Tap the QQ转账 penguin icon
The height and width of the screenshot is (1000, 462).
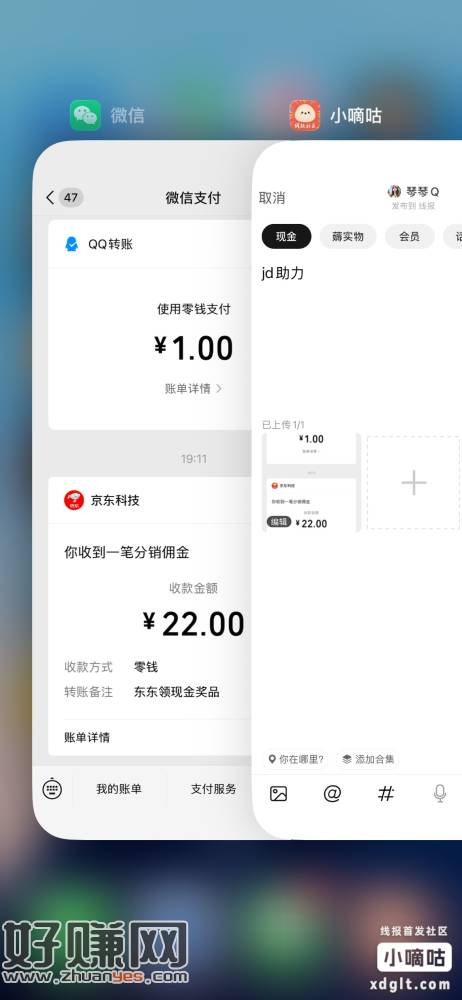pos(71,244)
